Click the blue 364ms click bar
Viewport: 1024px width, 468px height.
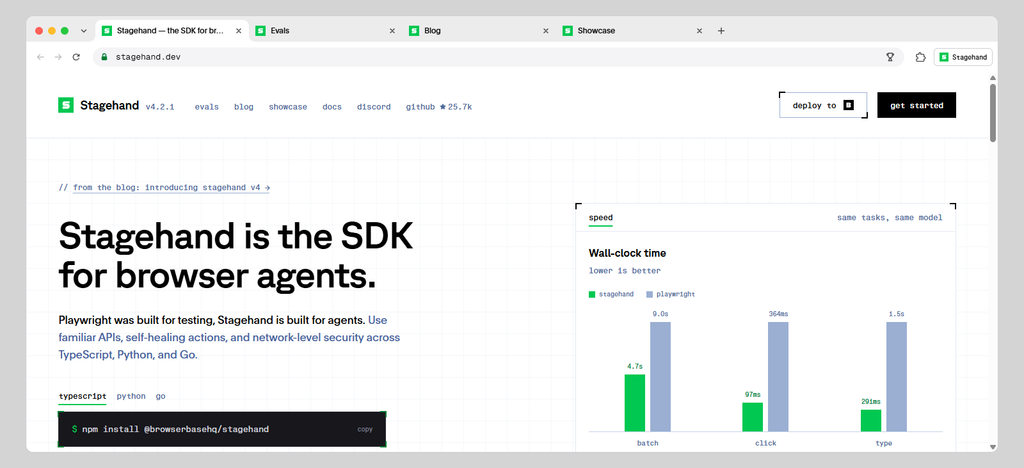[778, 377]
